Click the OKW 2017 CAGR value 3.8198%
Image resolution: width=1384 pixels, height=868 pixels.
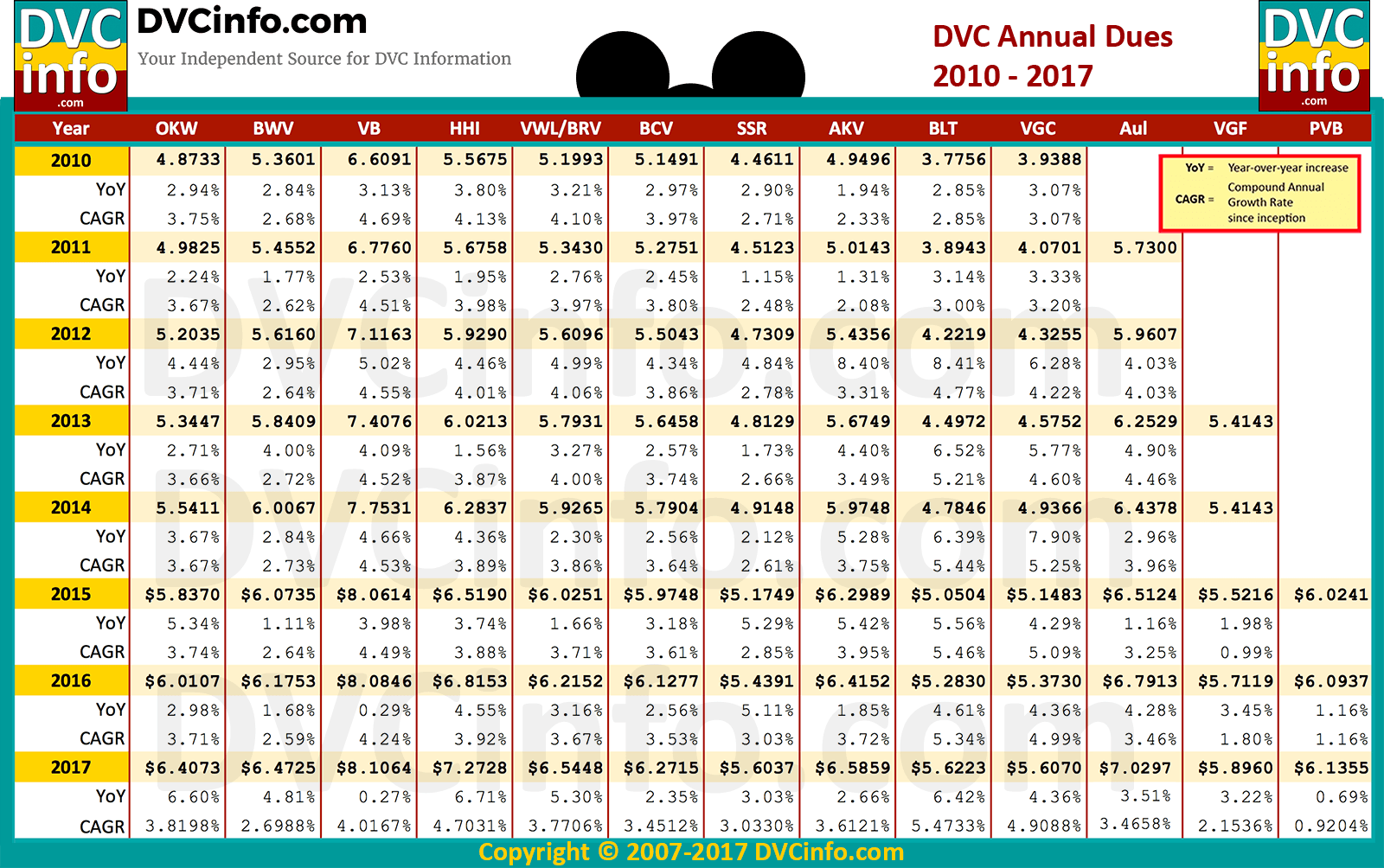coord(183,826)
